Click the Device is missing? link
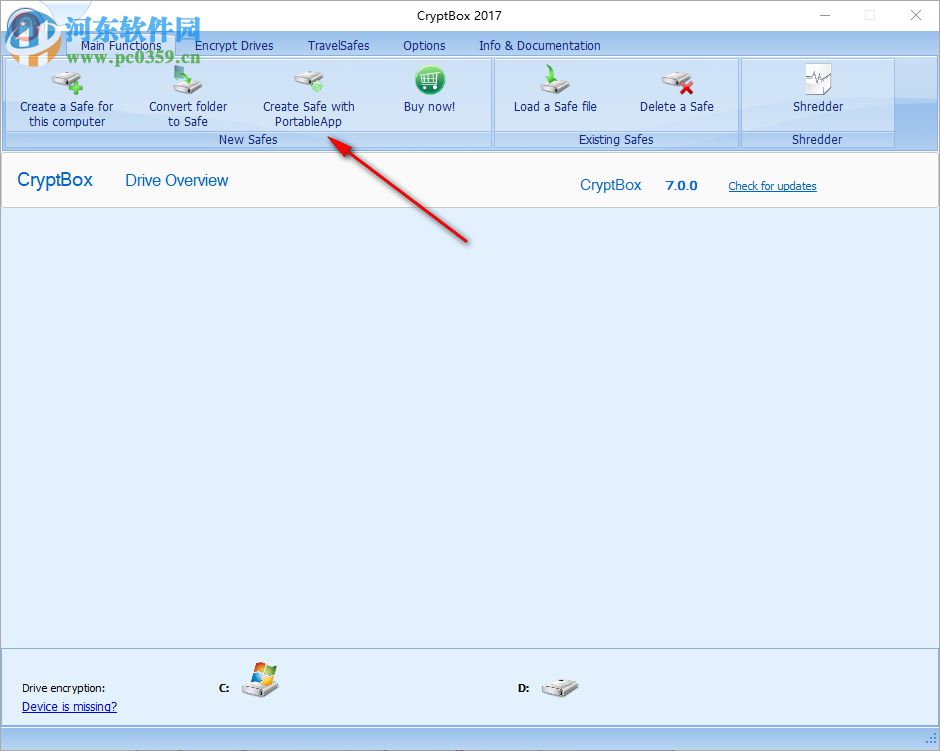This screenshot has height=751, width=940. tap(70, 707)
